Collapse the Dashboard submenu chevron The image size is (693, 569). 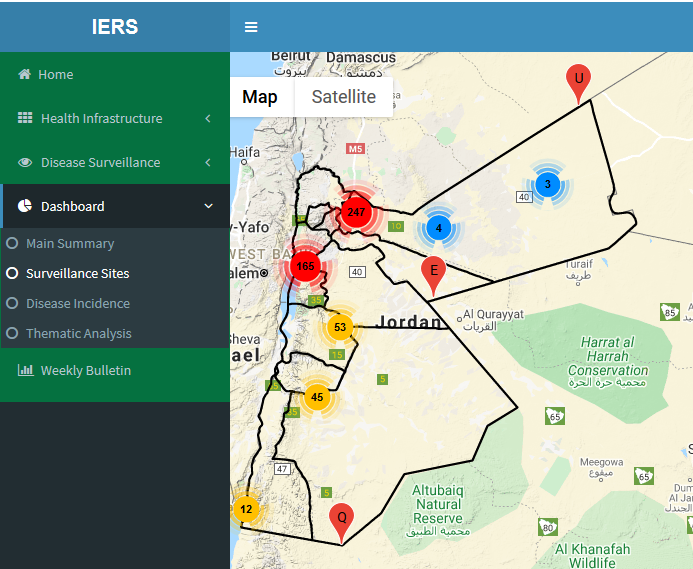[x=208, y=206]
